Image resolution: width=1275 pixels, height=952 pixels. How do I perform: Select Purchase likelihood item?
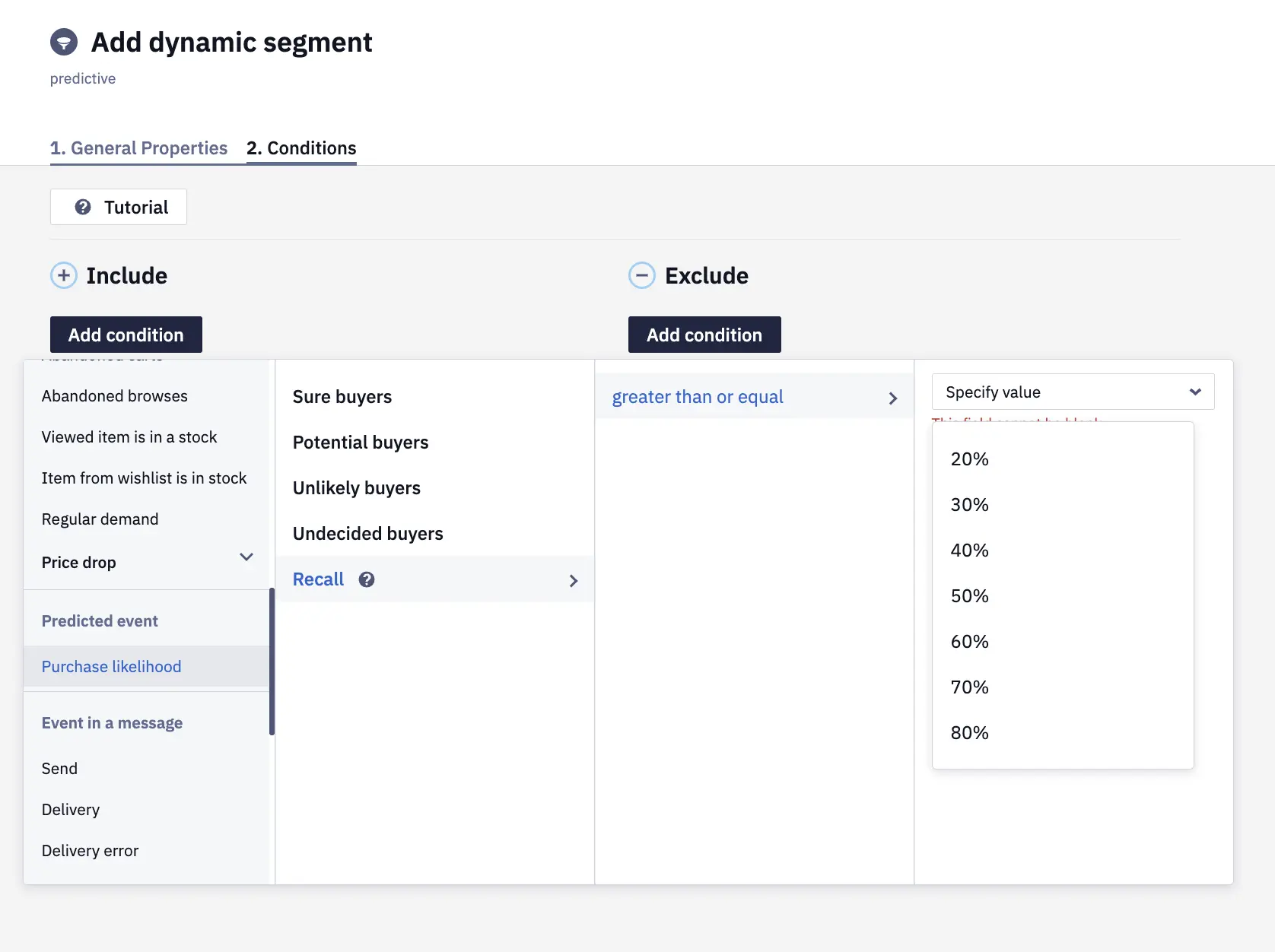[146, 667]
